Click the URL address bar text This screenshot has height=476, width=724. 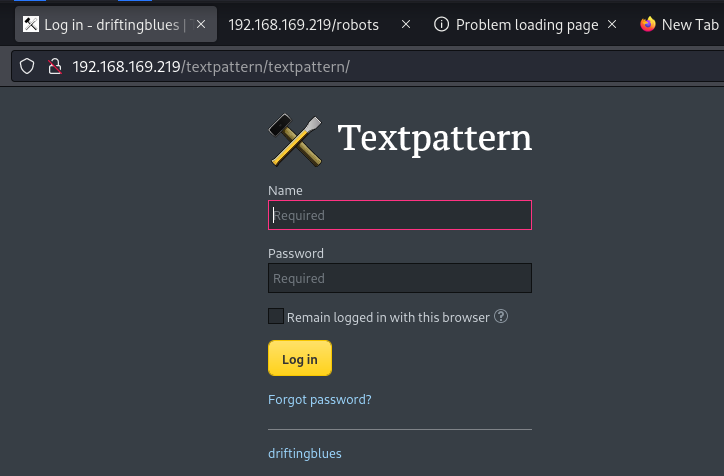(211, 67)
